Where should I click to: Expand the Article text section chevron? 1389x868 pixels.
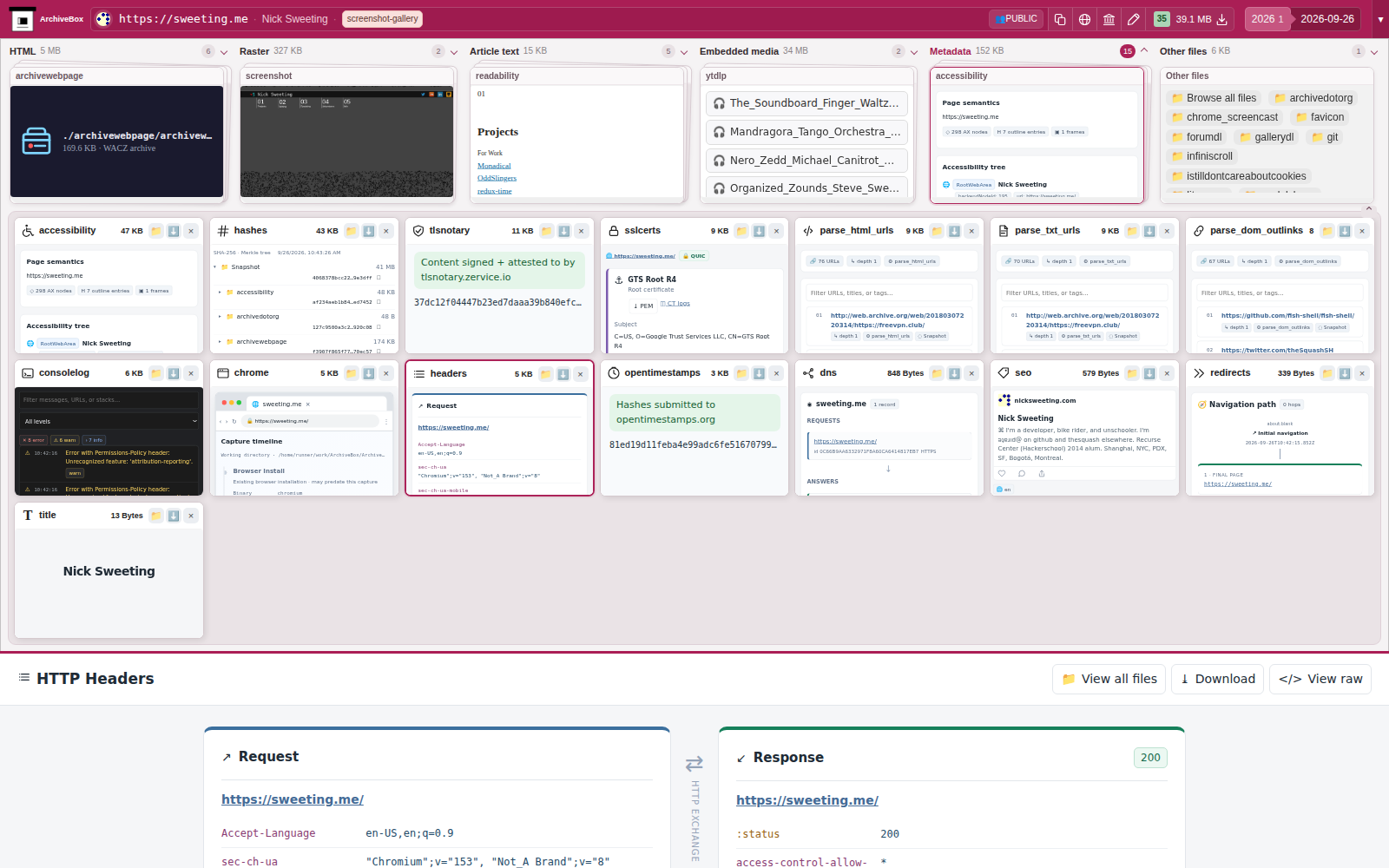tap(684, 52)
